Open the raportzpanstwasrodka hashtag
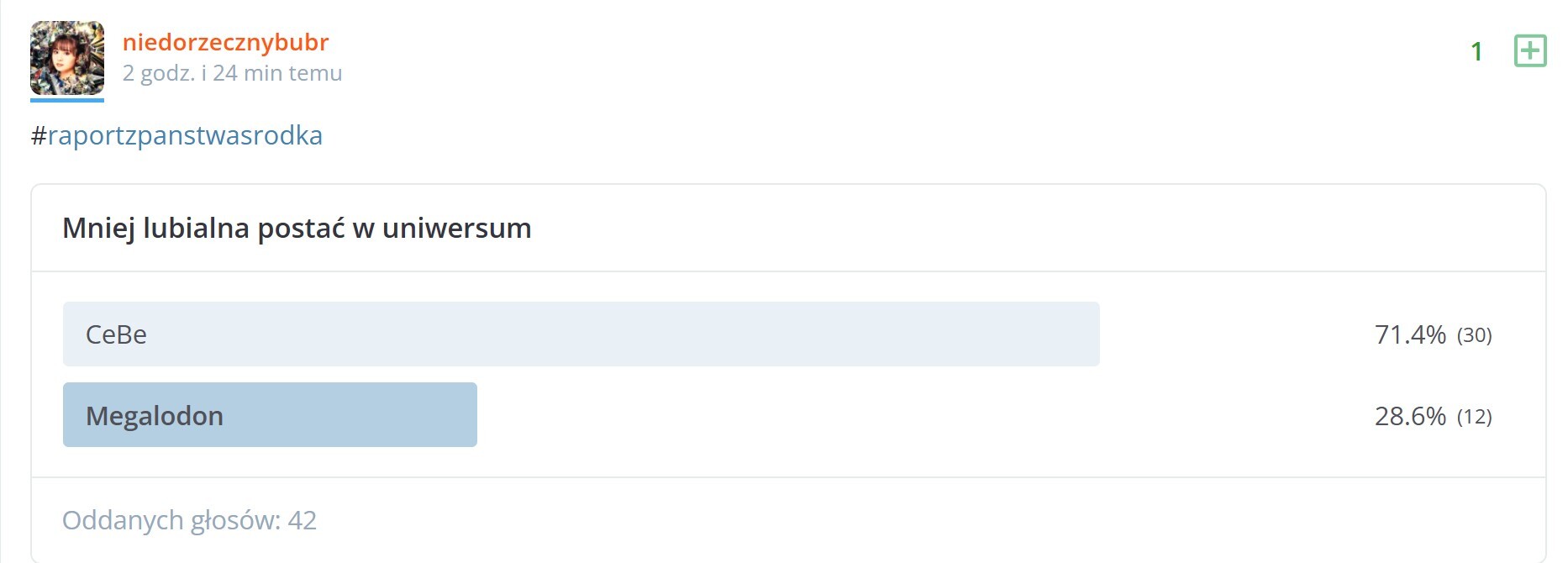Screen dimensions: 1568x563 tap(185, 135)
